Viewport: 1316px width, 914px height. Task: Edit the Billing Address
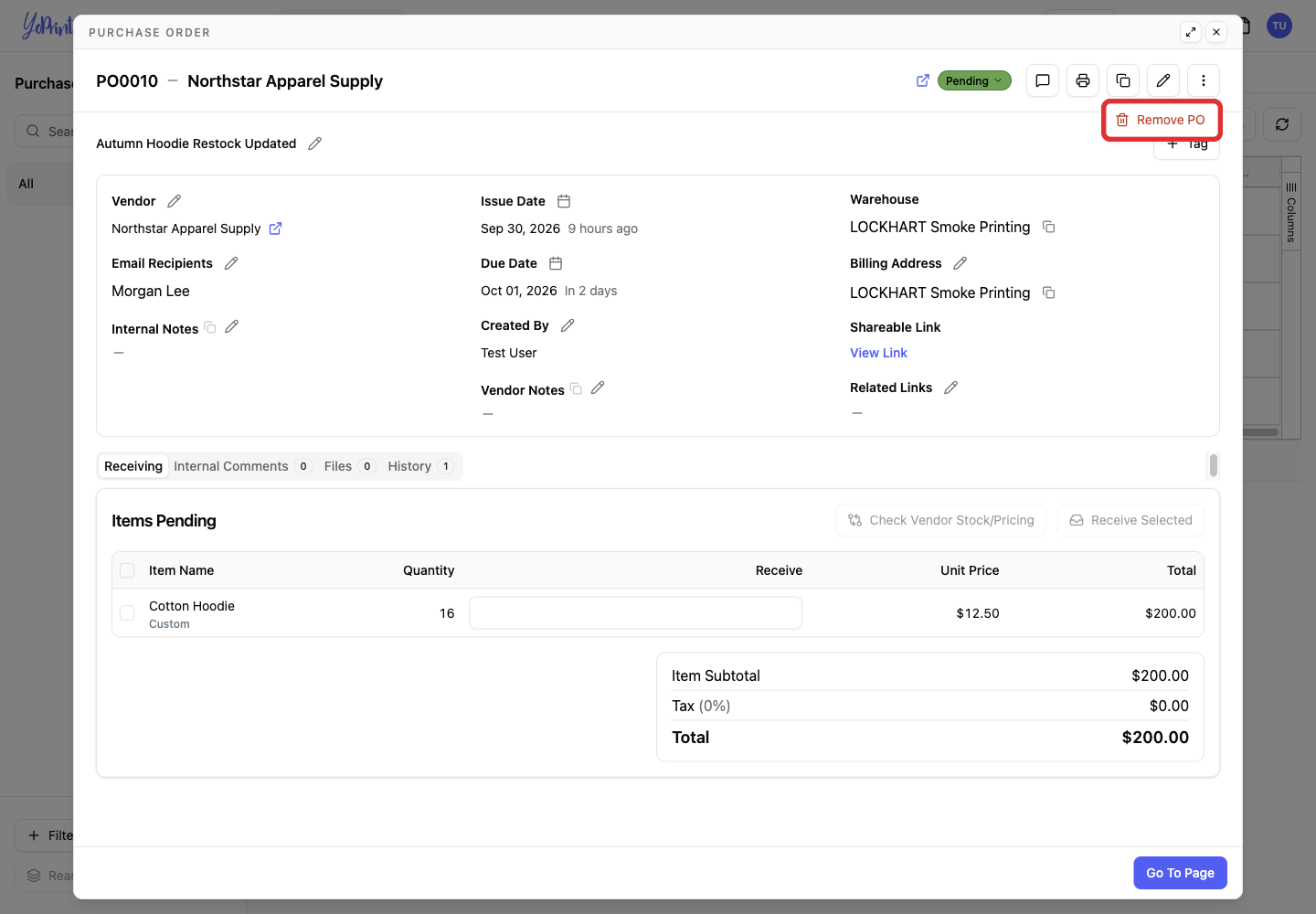coord(960,263)
